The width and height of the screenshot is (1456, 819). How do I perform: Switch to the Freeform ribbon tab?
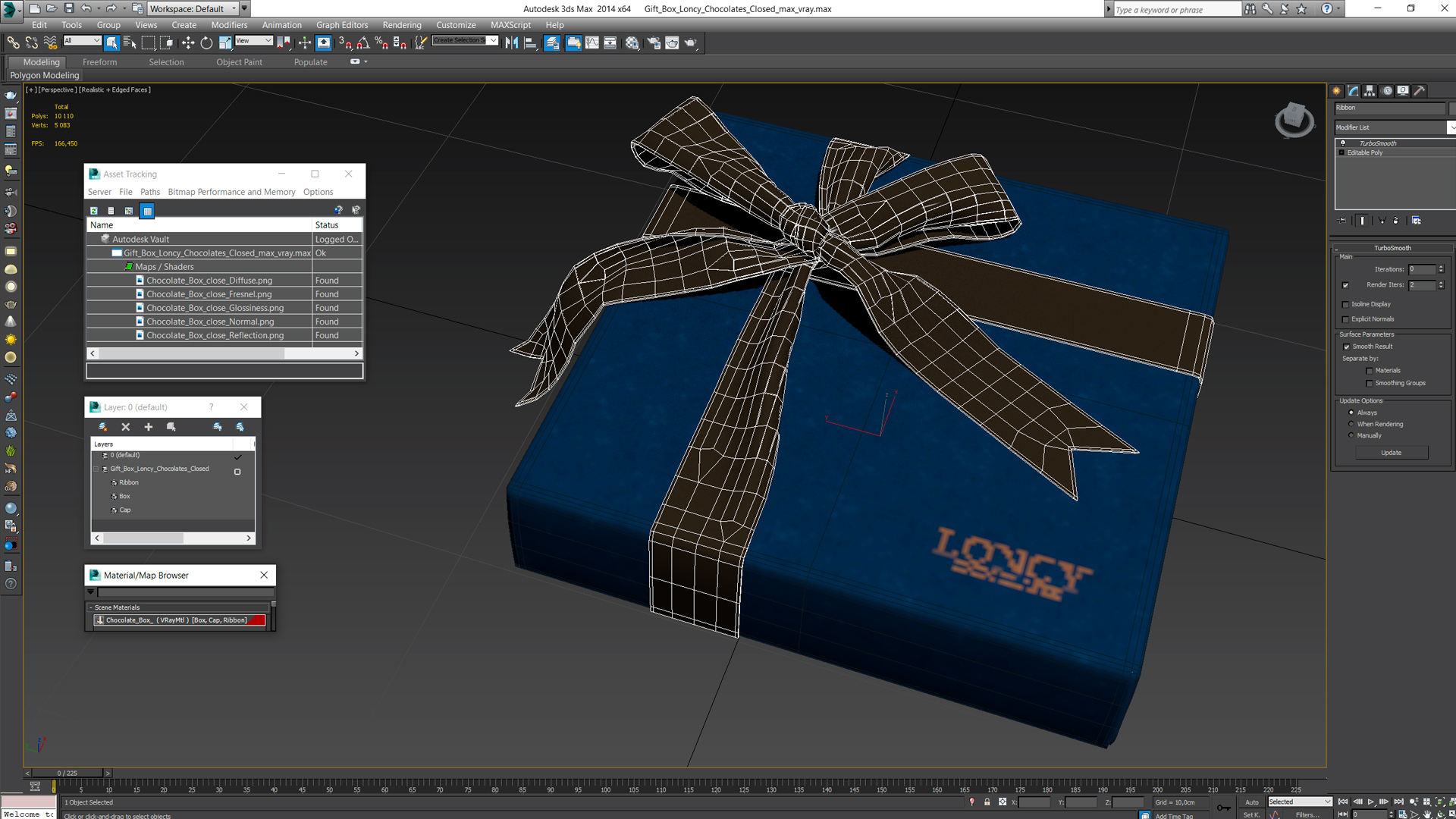tap(100, 62)
